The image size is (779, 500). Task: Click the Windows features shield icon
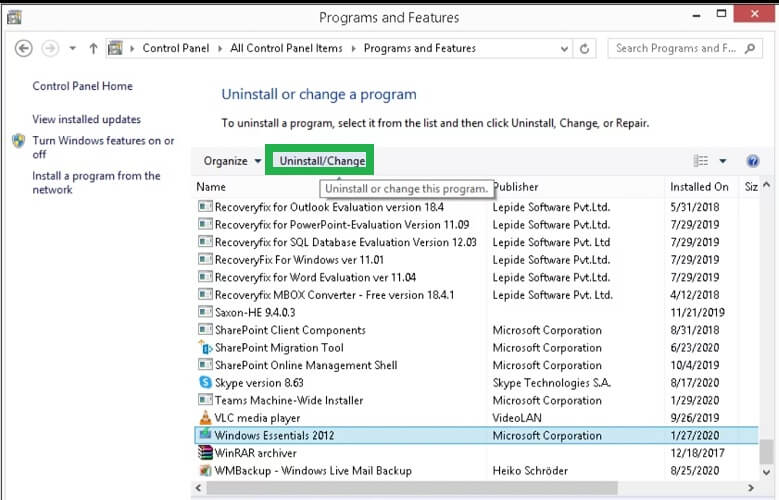point(19,141)
